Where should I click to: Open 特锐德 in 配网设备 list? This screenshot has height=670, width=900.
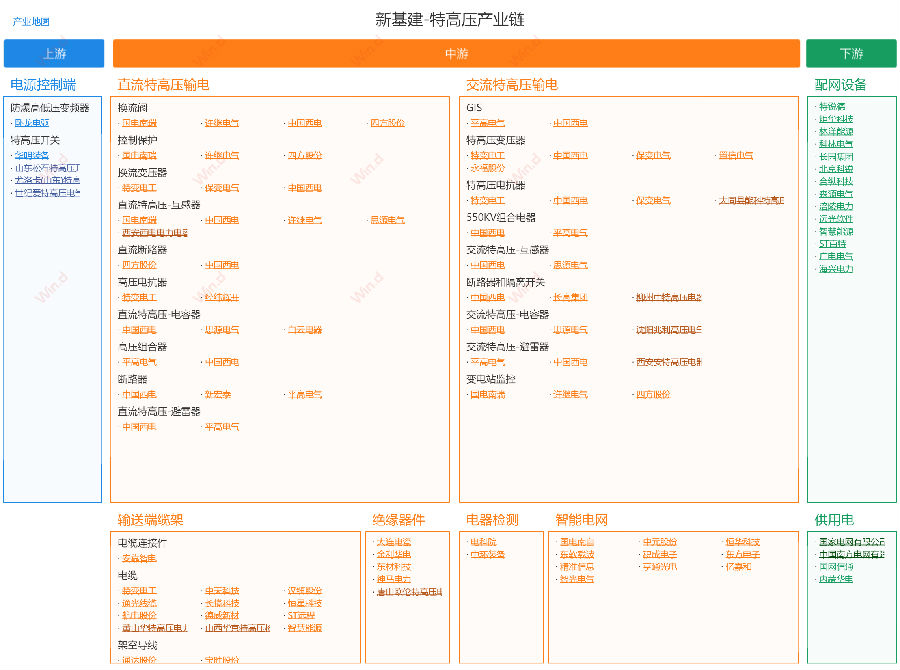(832, 106)
